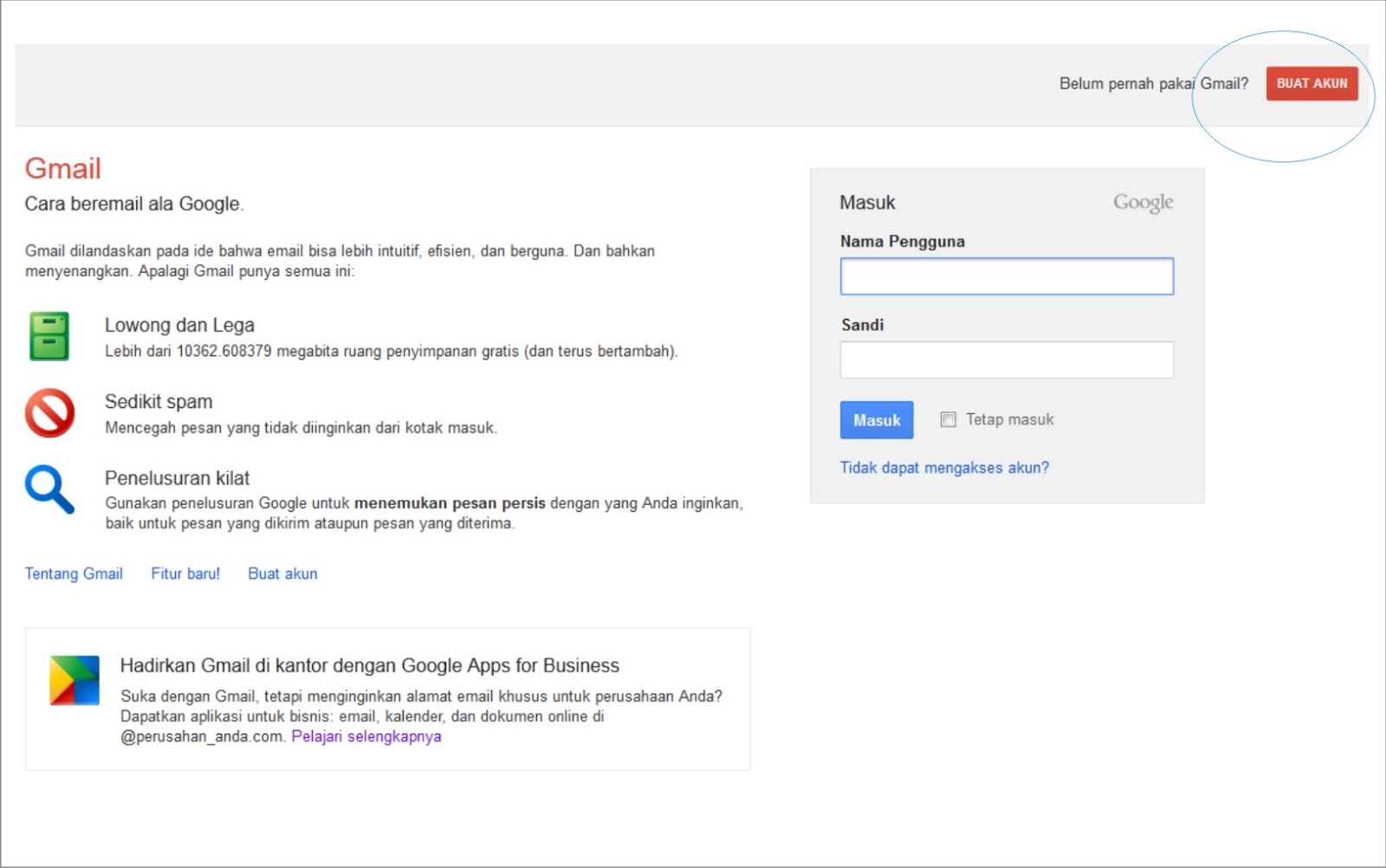
Task: Open the Tentang Gmail link
Action: pos(74,573)
